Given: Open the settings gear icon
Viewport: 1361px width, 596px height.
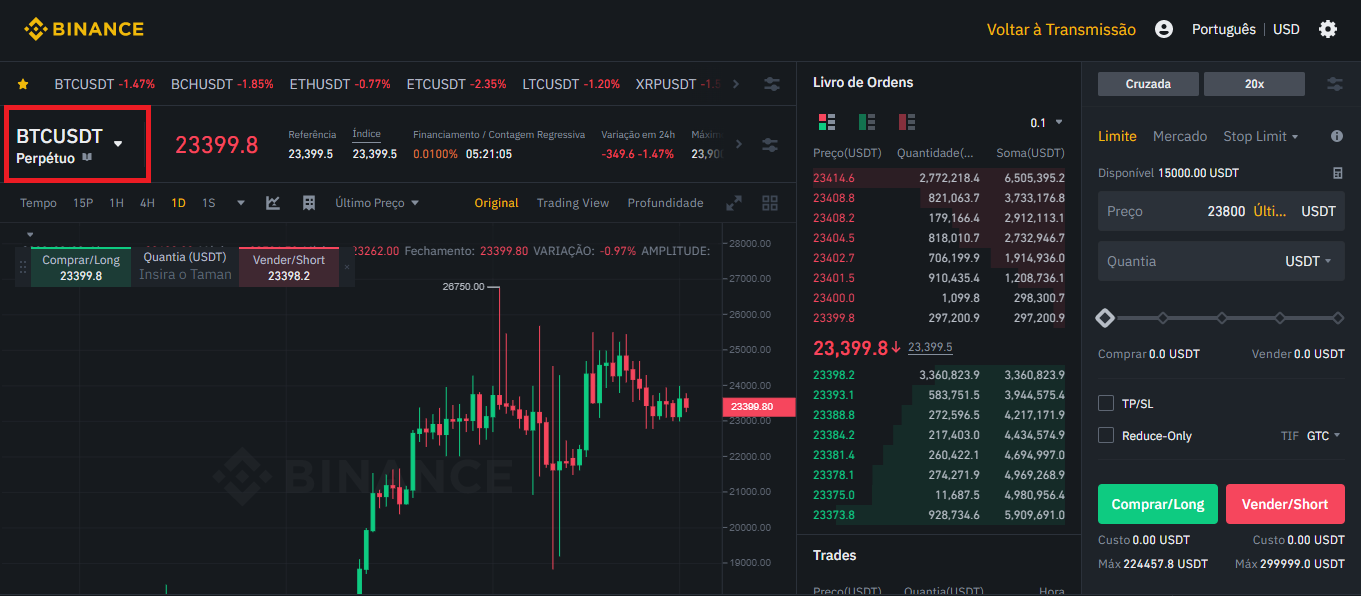Looking at the screenshot, I should click(1328, 29).
